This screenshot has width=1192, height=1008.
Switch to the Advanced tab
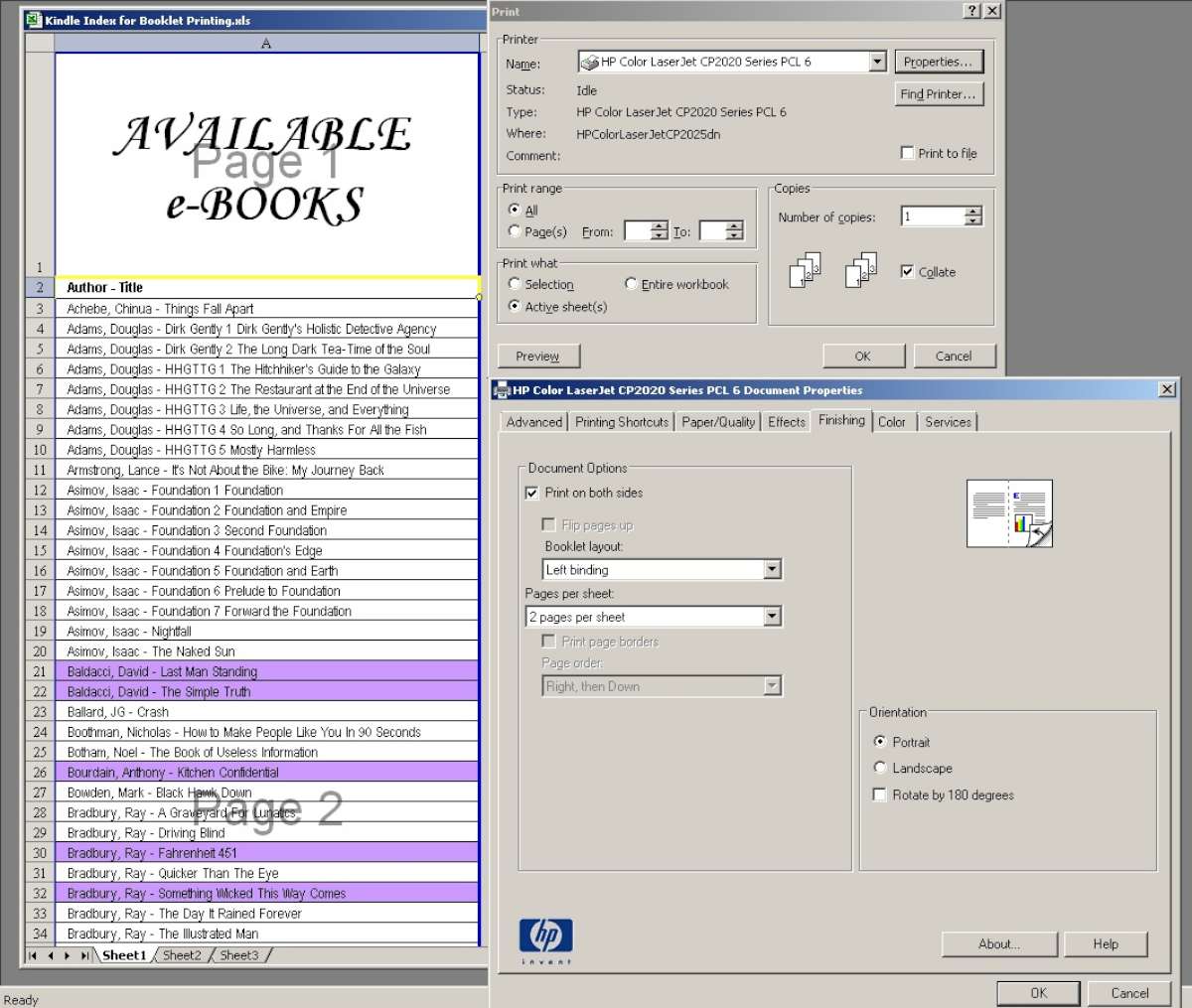pyautogui.click(x=534, y=422)
